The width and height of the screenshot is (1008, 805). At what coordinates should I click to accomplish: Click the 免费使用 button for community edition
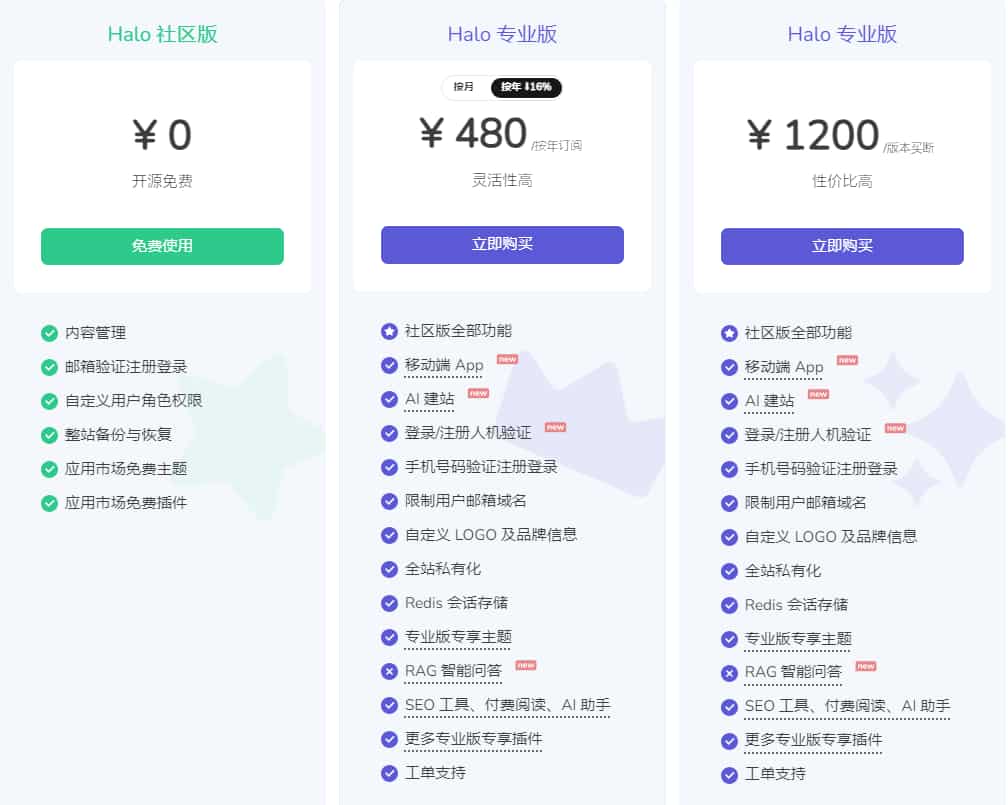point(162,246)
